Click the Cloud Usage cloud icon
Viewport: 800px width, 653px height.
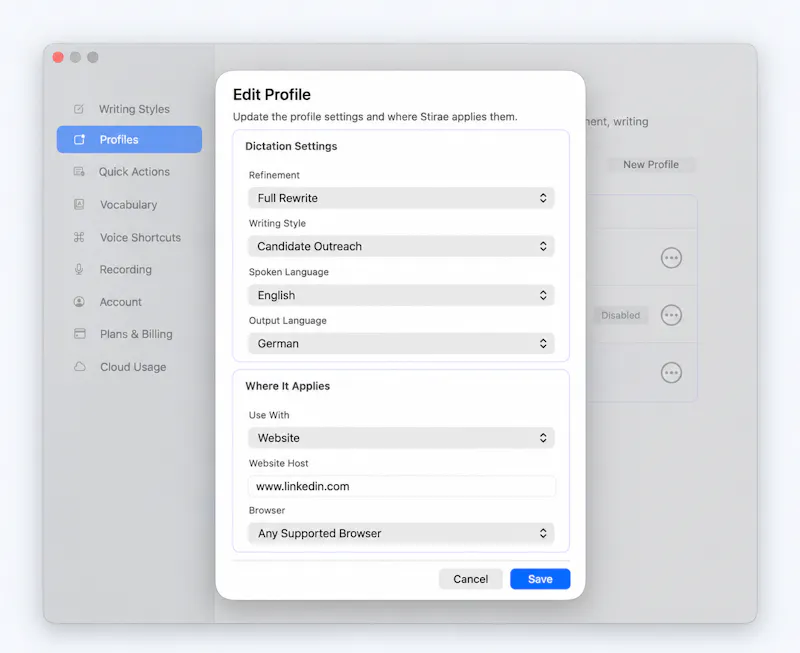point(80,367)
